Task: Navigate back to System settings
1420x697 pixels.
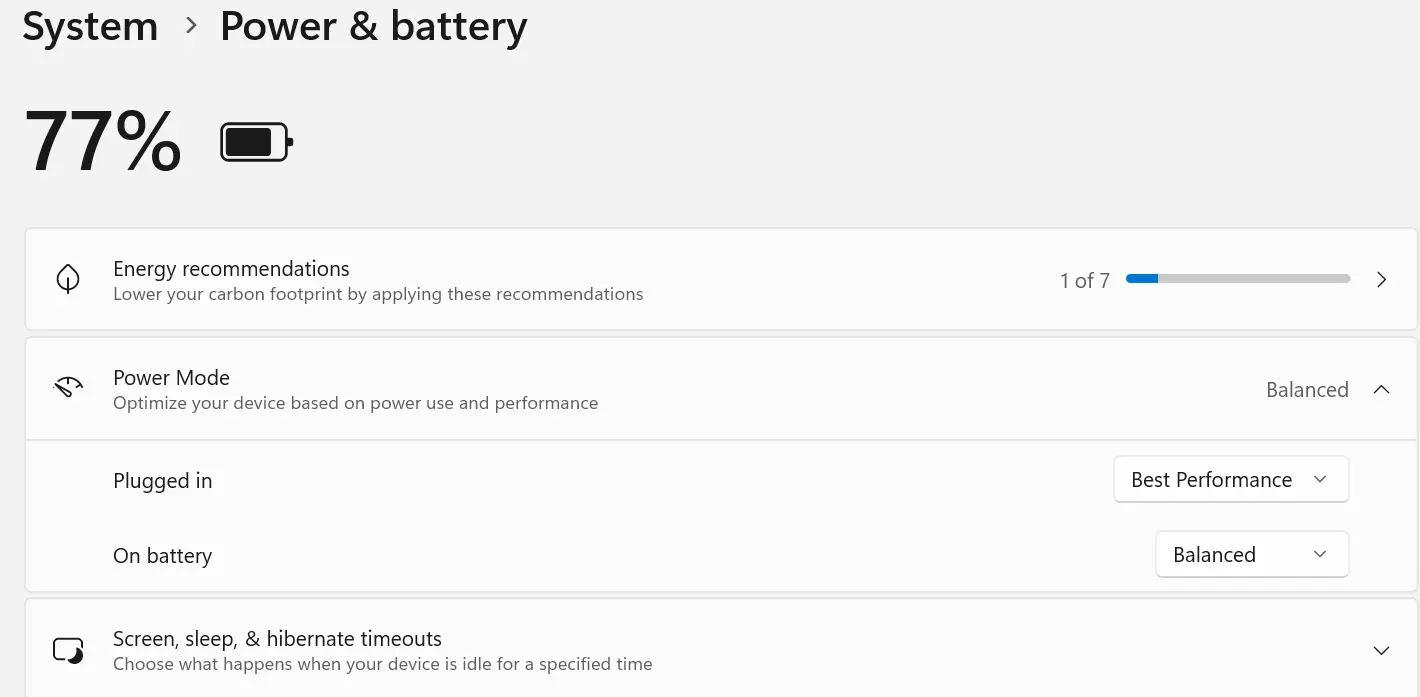Action: click(x=89, y=26)
